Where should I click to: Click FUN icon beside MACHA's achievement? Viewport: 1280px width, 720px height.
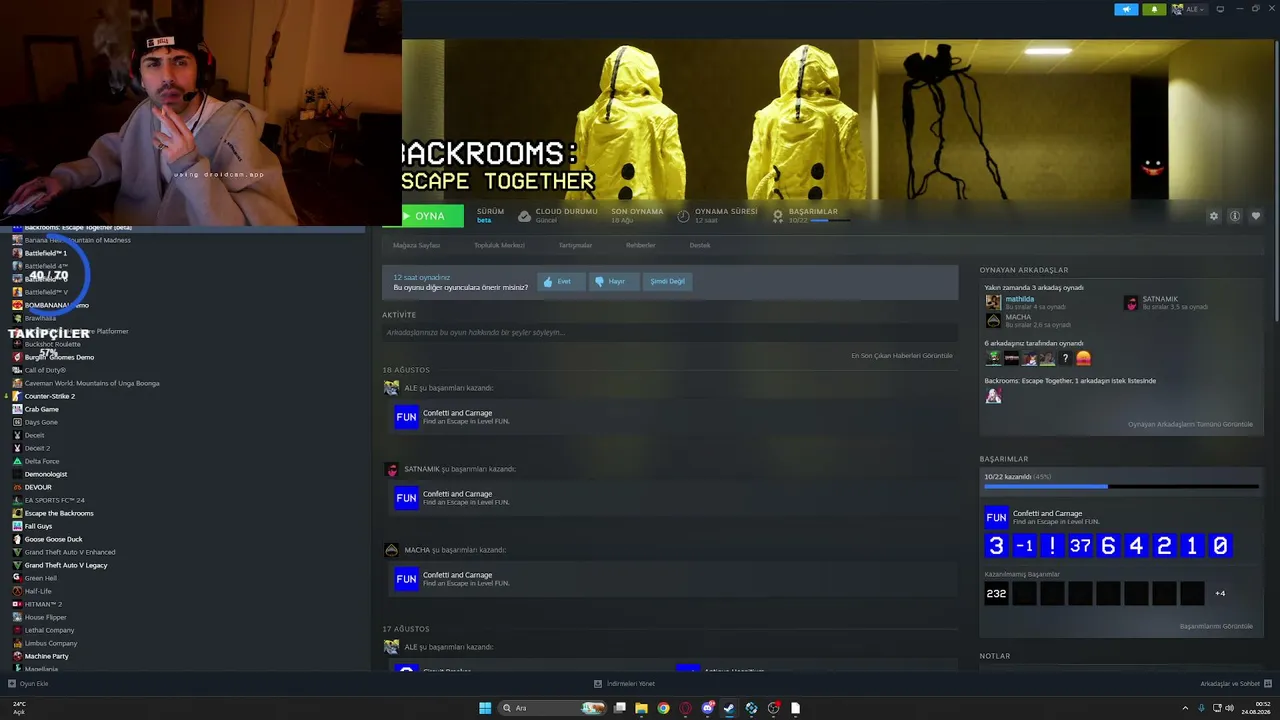[406, 579]
